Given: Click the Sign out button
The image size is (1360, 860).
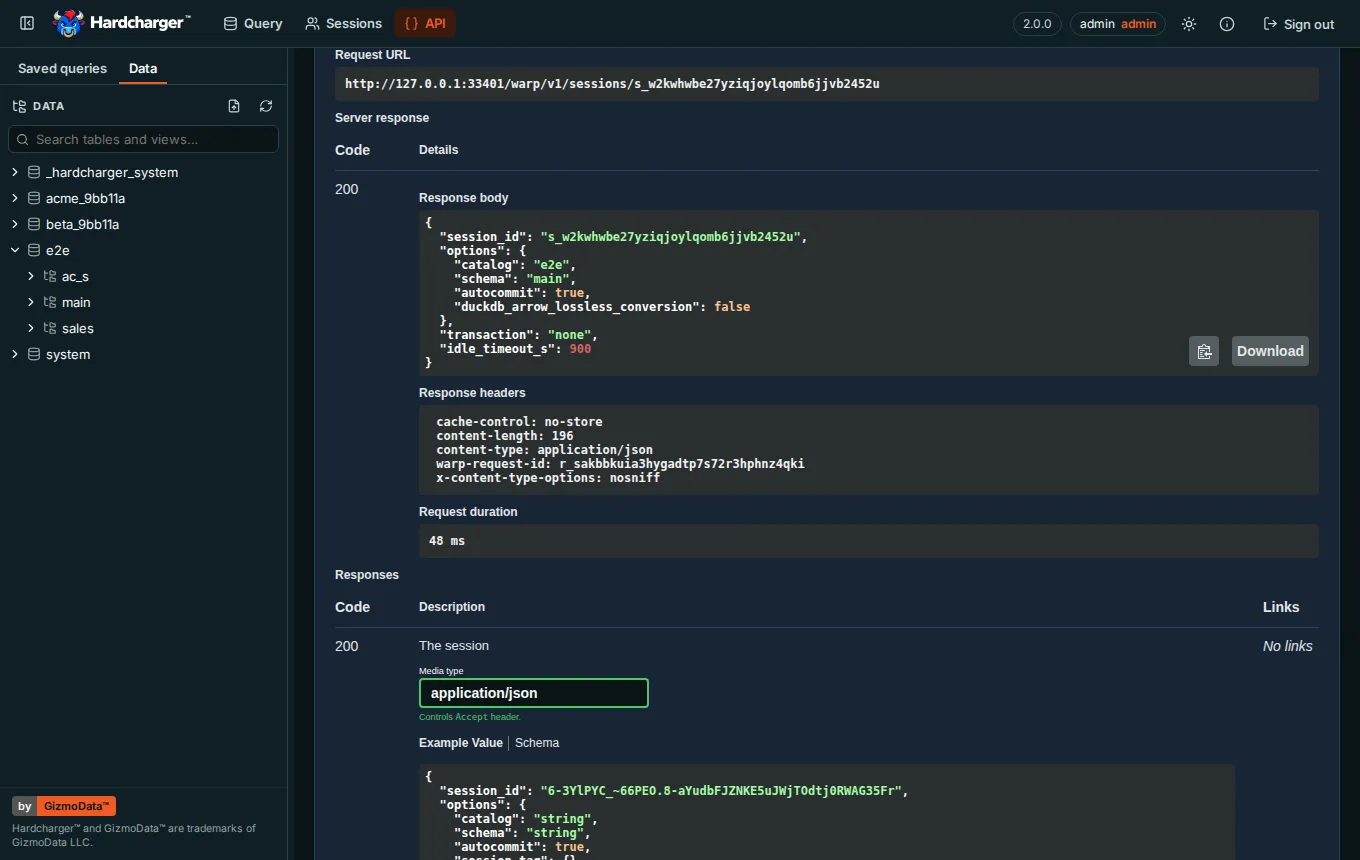Looking at the screenshot, I should [x=1299, y=24].
